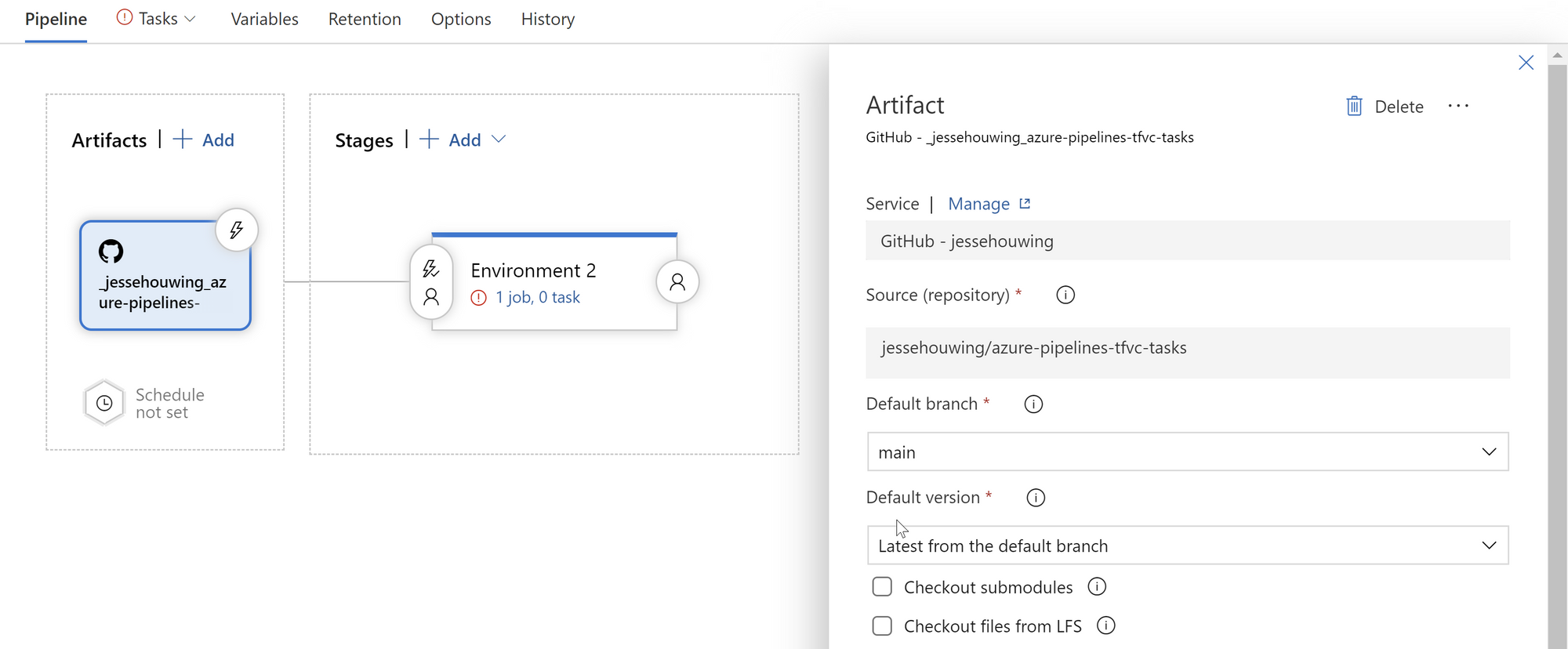The width and height of the screenshot is (1568, 649).
Task: Show info for Default version
Action: 1036,498
